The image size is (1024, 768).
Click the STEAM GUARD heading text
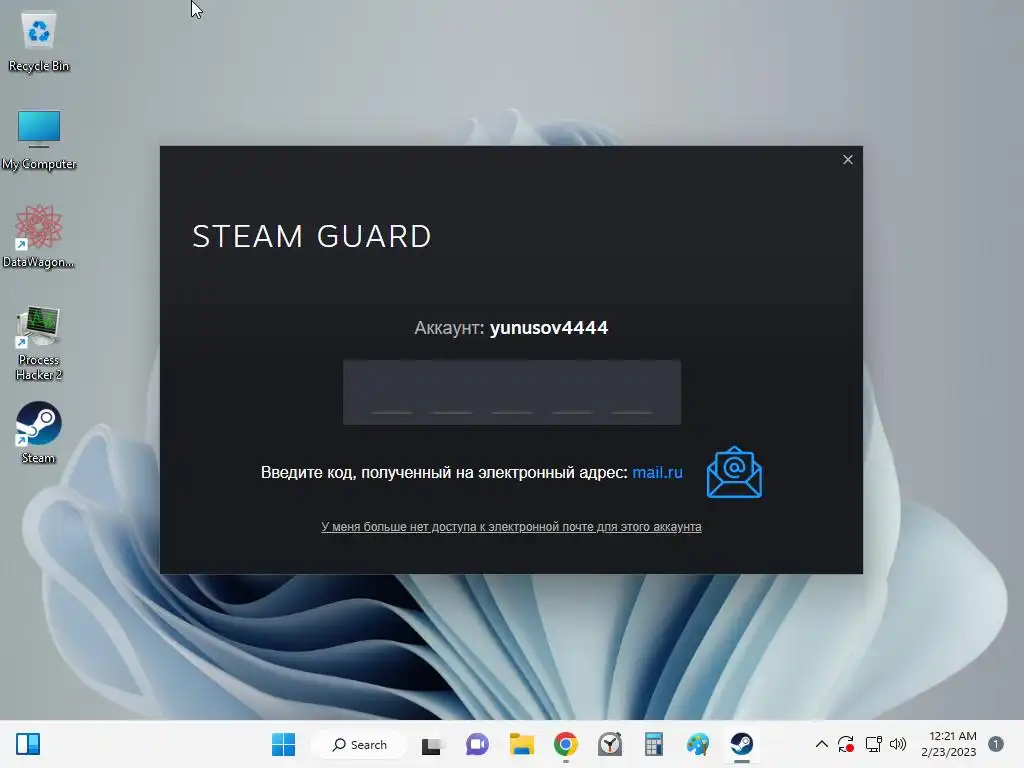(x=312, y=236)
